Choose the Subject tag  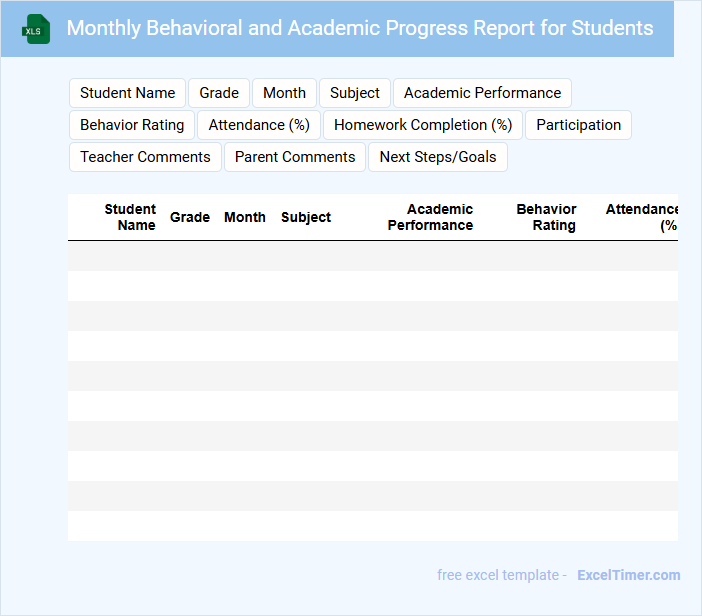[x=355, y=93]
